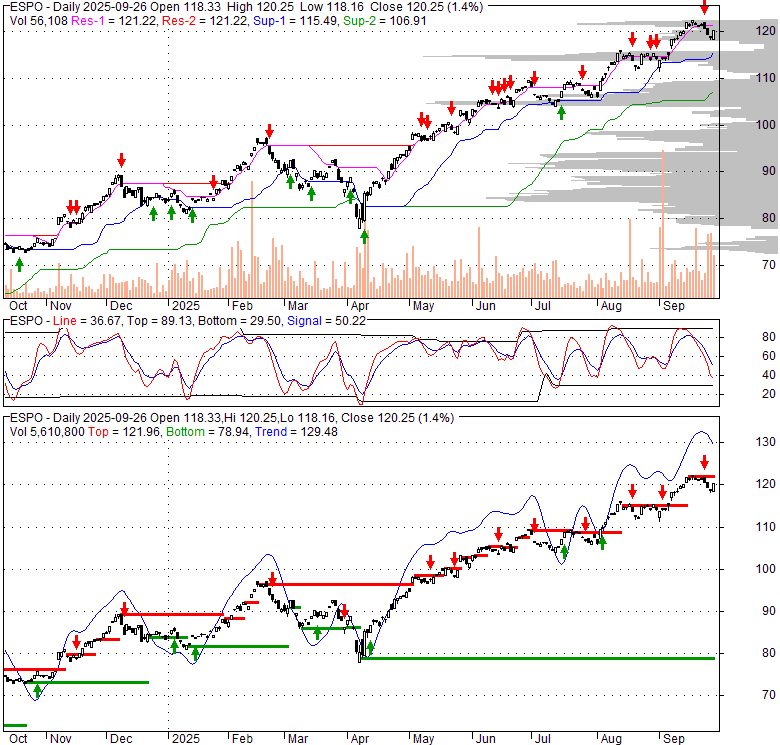780x745 pixels.
Task: Select the Bottom = 78.94 label
Action: click(208, 432)
